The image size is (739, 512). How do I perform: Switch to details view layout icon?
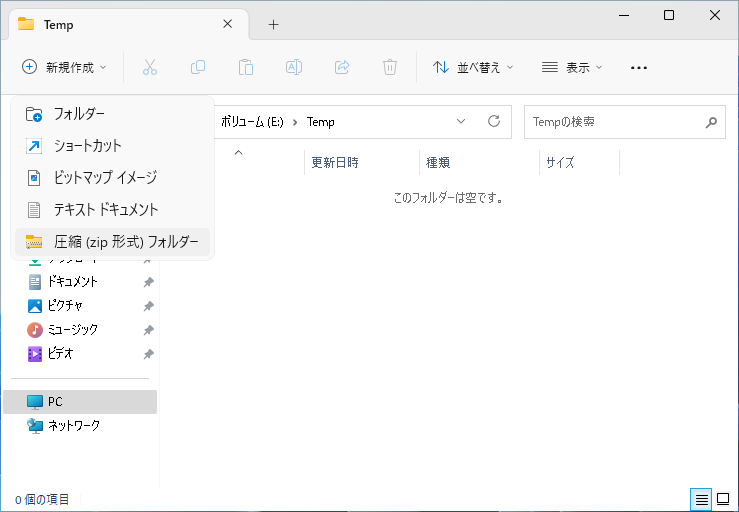tap(702, 499)
